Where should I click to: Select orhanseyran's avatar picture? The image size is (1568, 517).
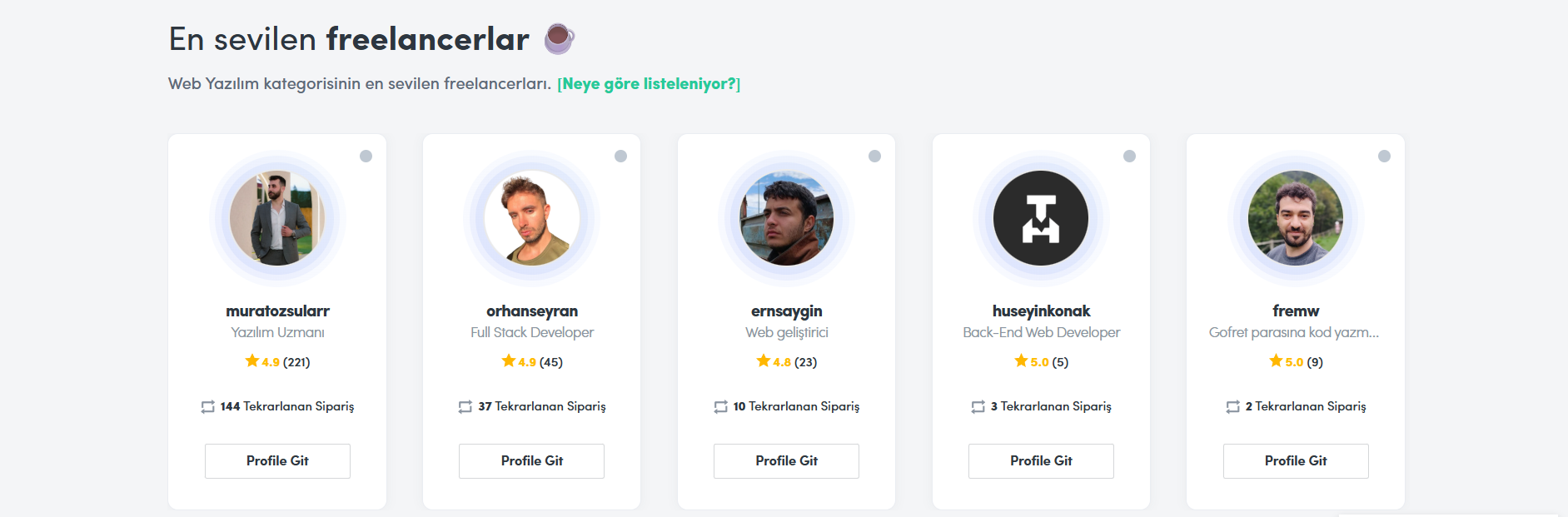[532, 218]
